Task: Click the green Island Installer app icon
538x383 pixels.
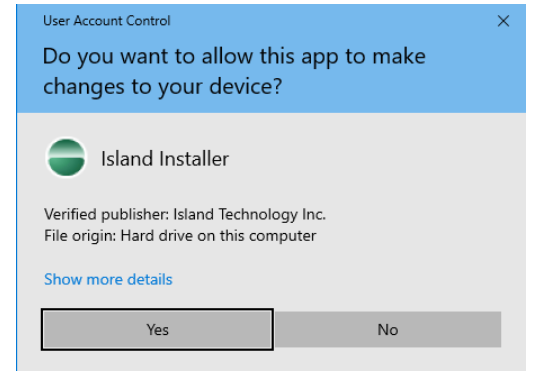Action: 66,158
